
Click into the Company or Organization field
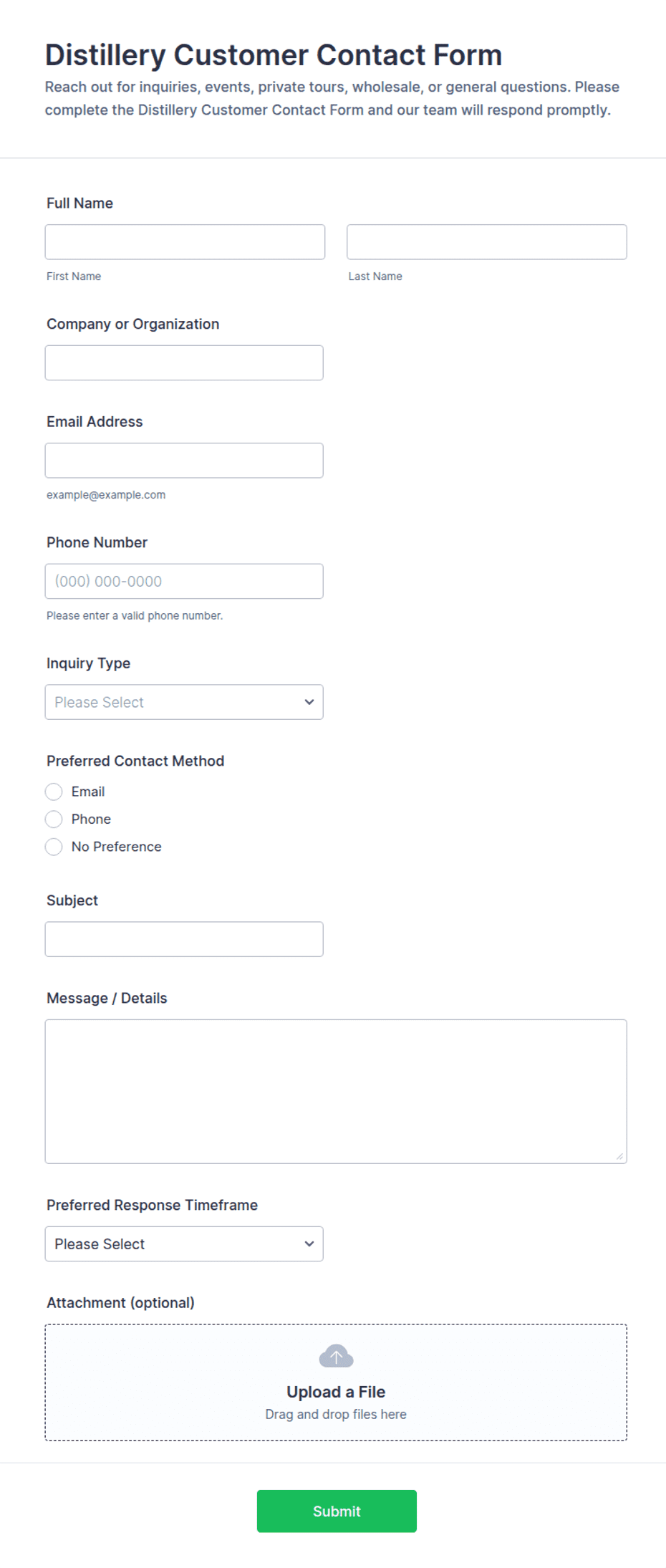(x=184, y=362)
